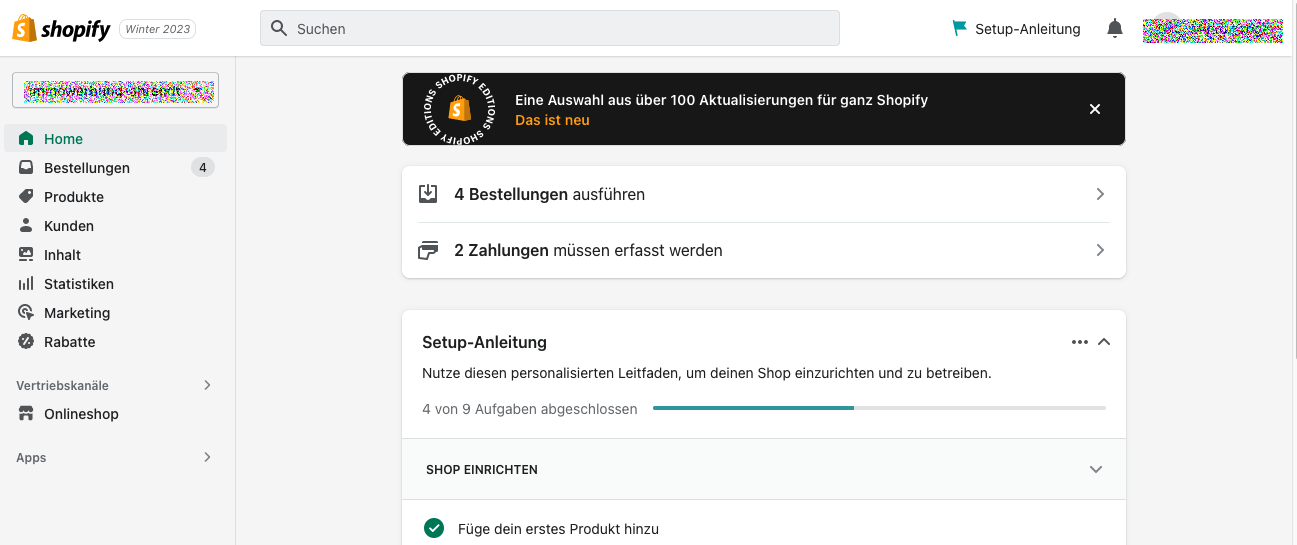This screenshot has height=545, width=1297.
Task: Click the payment cards icon beside Zahlungen
Action: pyautogui.click(x=428, y=250)
